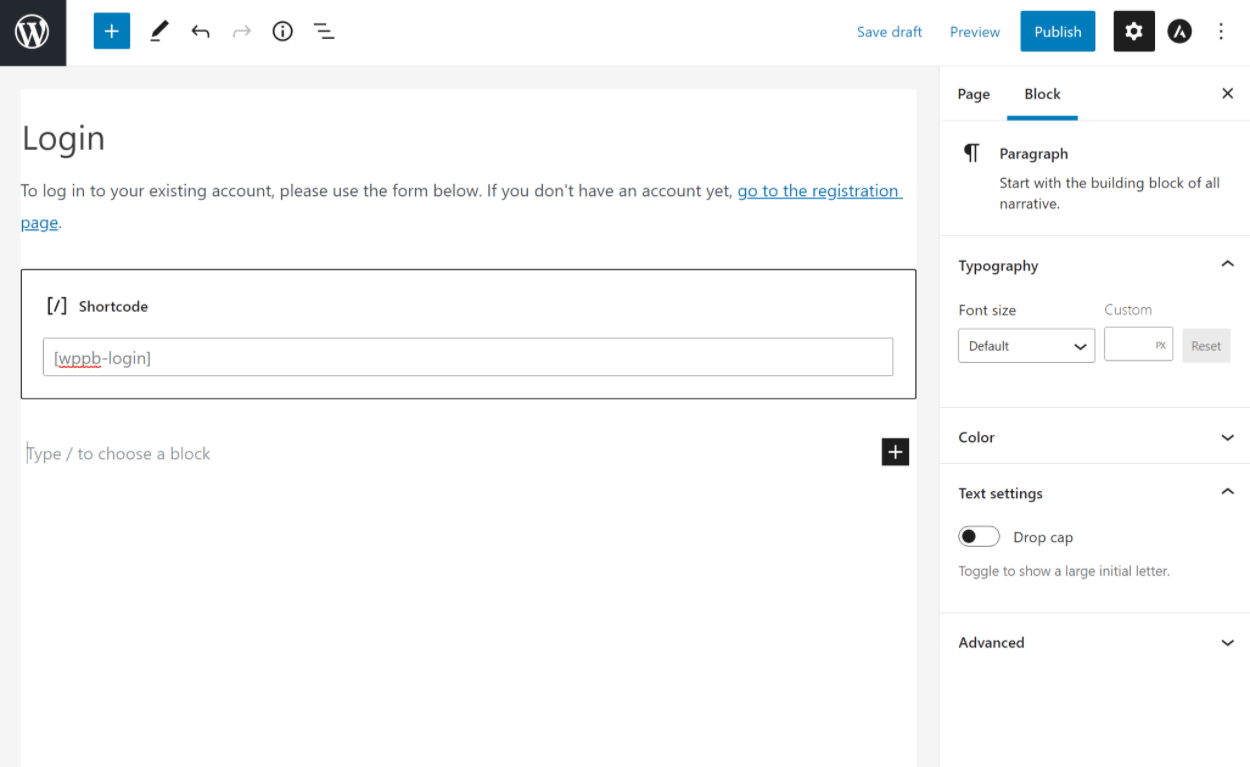Close the settings sidebar with X
This screenshot has height=767, width=1250.
point(1228,94)
